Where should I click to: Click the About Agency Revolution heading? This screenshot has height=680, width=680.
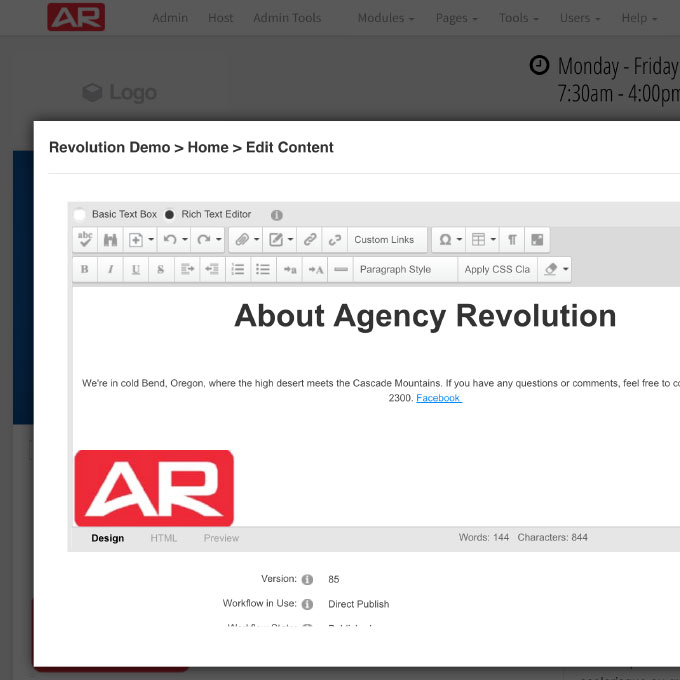[x=425, y=315]
